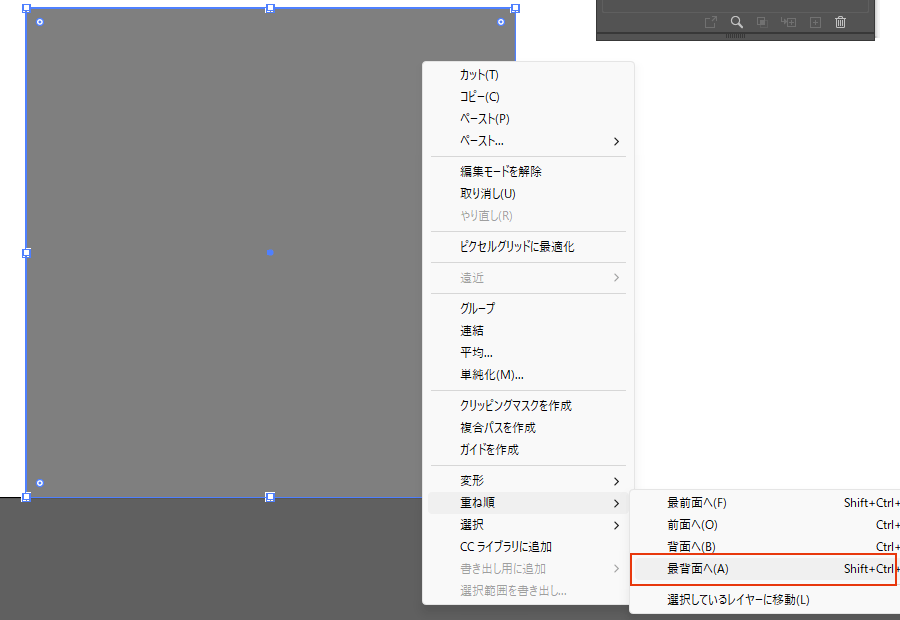900x620 pixels.
Task: Click the greyed 選択範囲を書き出し... entry
Action: click(x=528, y=591)
